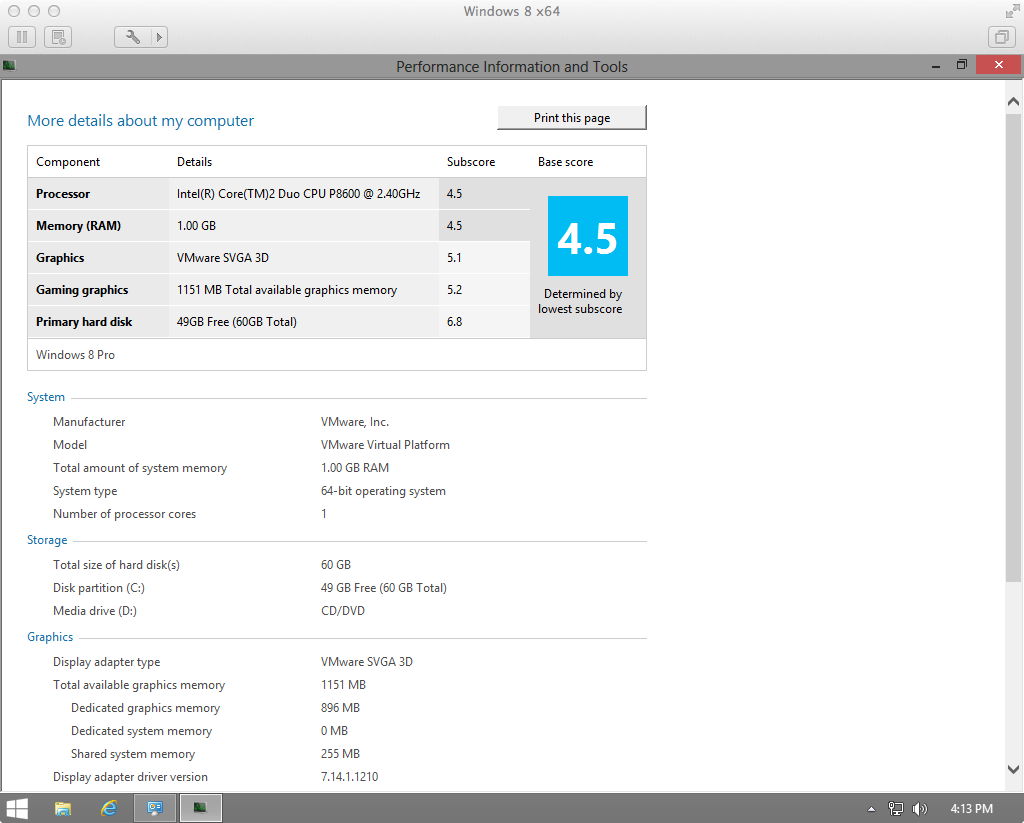
Task: Click the blue 4.5 base score tile
Action: 588,236
